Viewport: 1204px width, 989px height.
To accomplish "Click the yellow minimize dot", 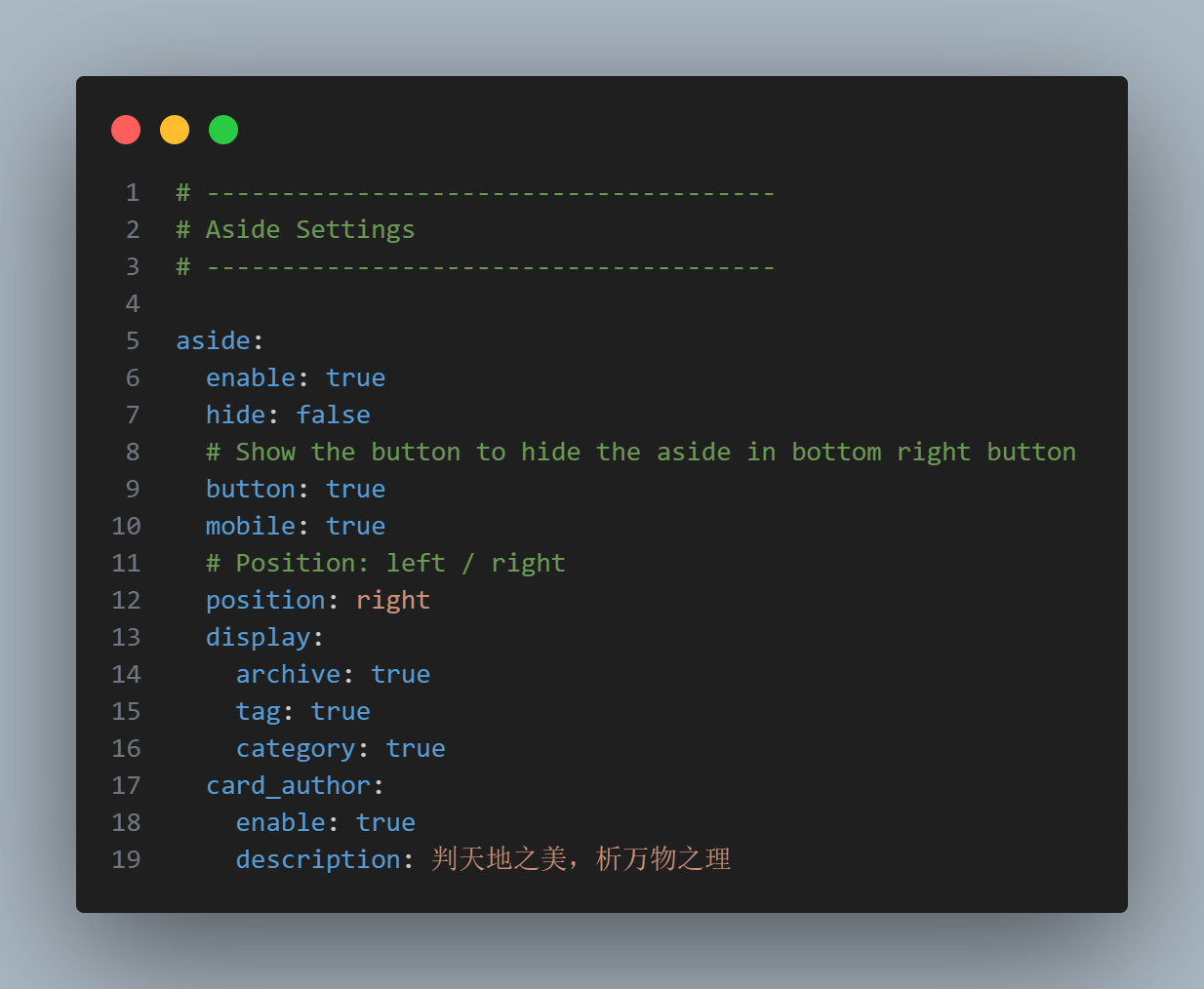I will [175, 130].
